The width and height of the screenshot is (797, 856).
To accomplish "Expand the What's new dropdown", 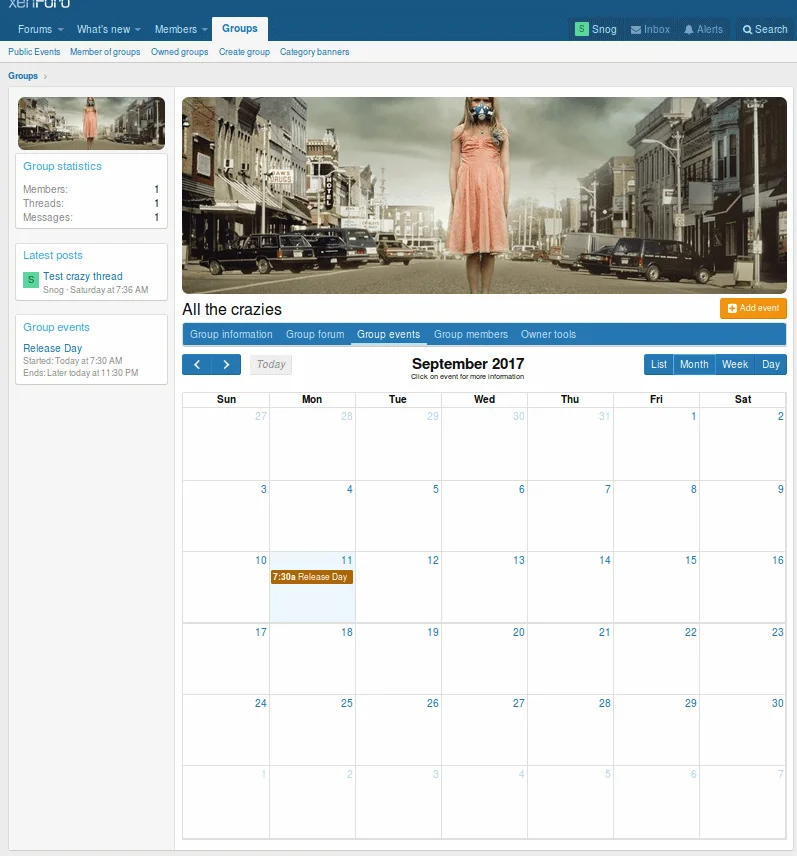I will [137, 30].
